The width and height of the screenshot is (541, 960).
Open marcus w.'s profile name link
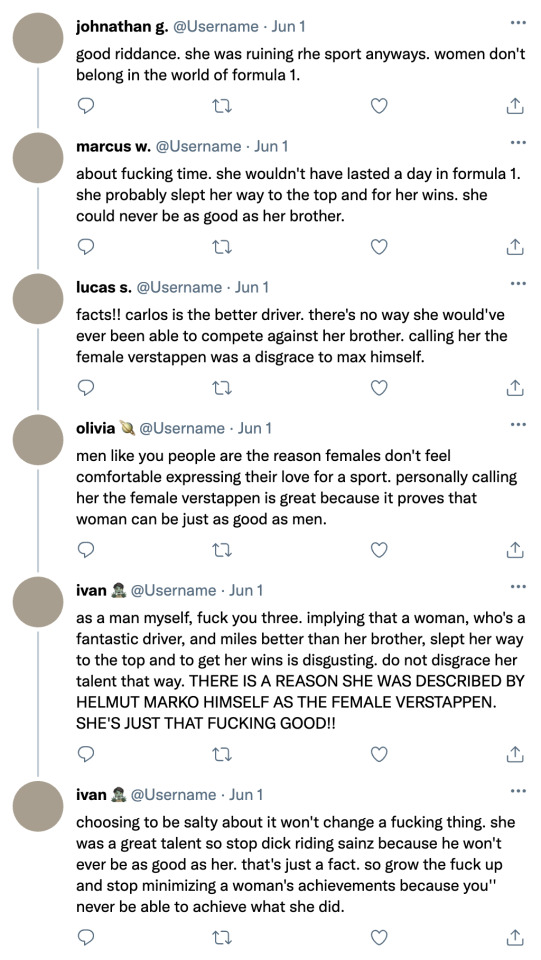(x=113, y=146)
